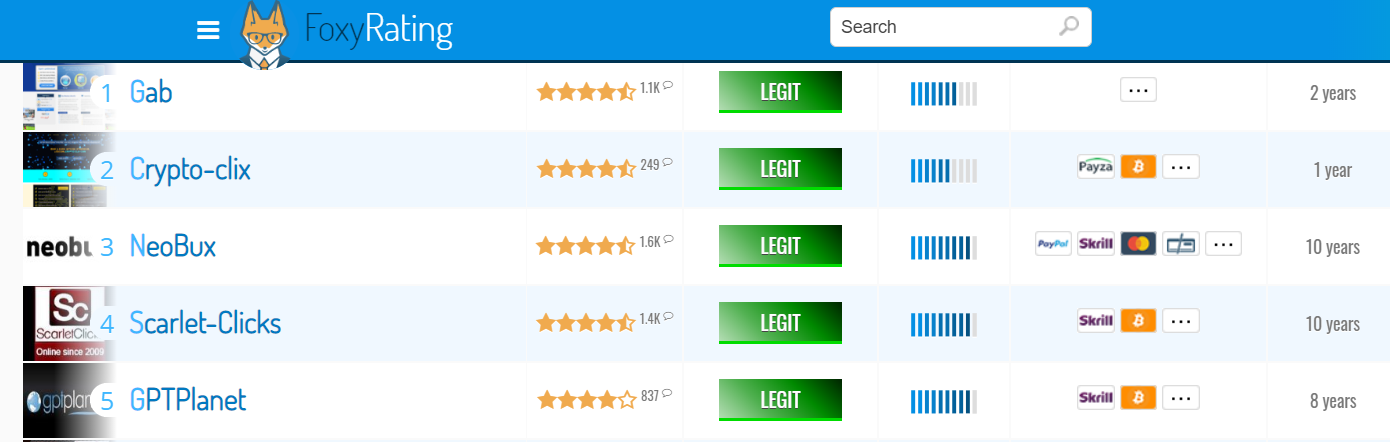Expand more payment options for Scarlet-Clicks
The height and width of the screenshot is (442, 1390).
[1181, 321]
